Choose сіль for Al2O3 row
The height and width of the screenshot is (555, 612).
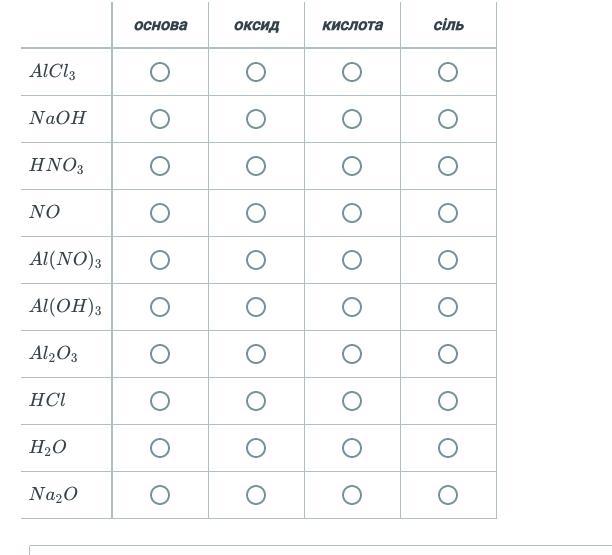point(448,354)
